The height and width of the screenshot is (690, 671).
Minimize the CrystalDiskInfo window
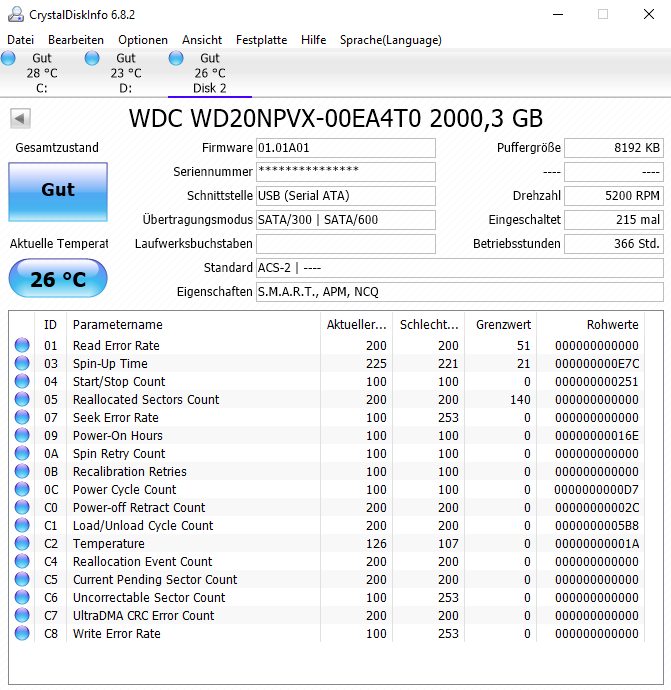point(558,15)
